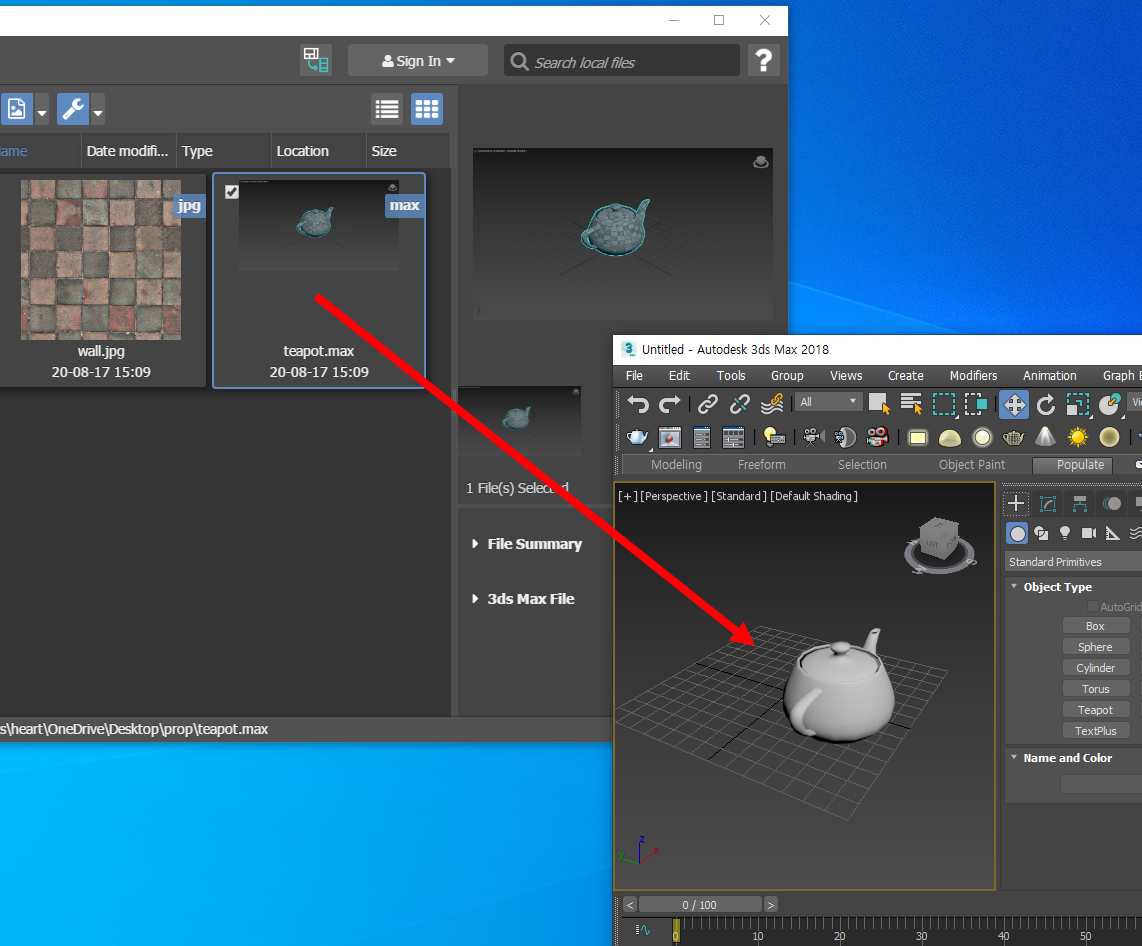This screenshot has height=946, width=1142.
Task: Open the Modifiers menu in 3ds Max
Action: coord(973,376)
